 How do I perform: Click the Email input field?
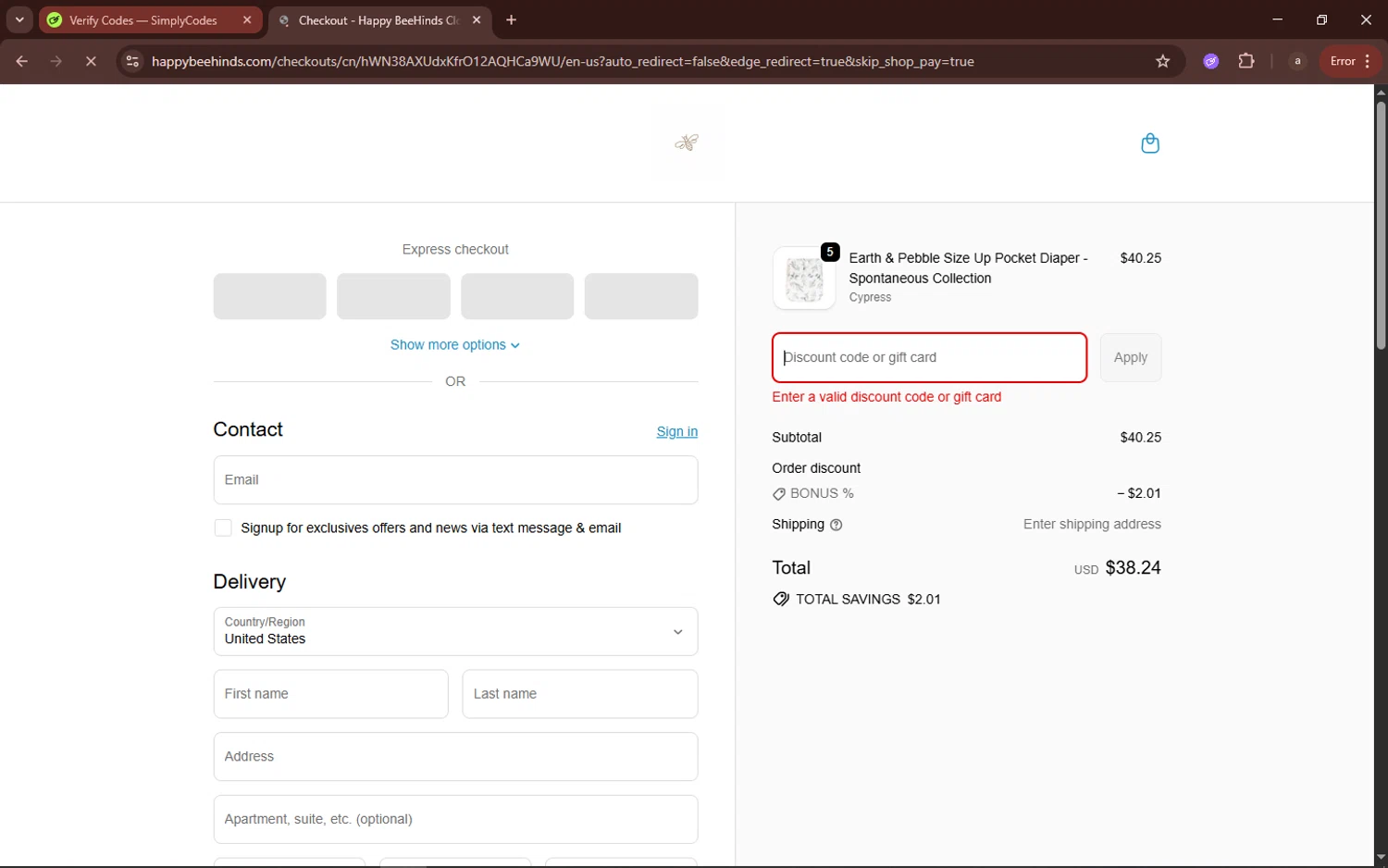coord(455,479)
